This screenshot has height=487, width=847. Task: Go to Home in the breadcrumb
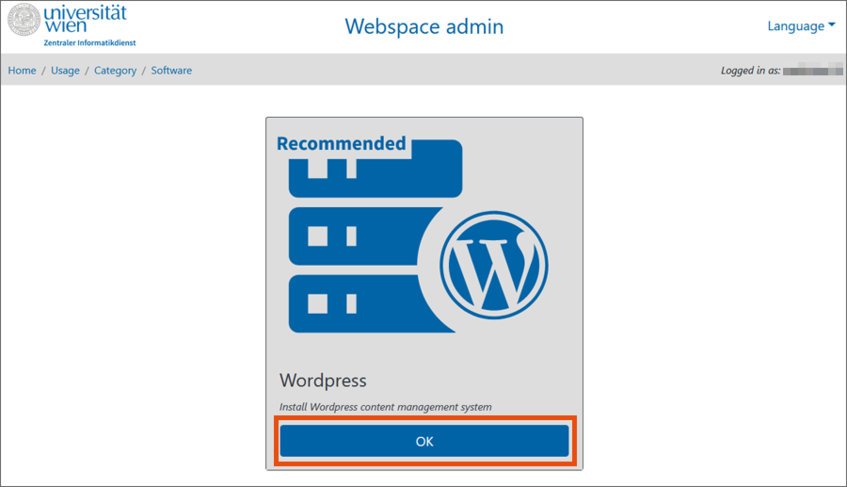tap(22, 70)
